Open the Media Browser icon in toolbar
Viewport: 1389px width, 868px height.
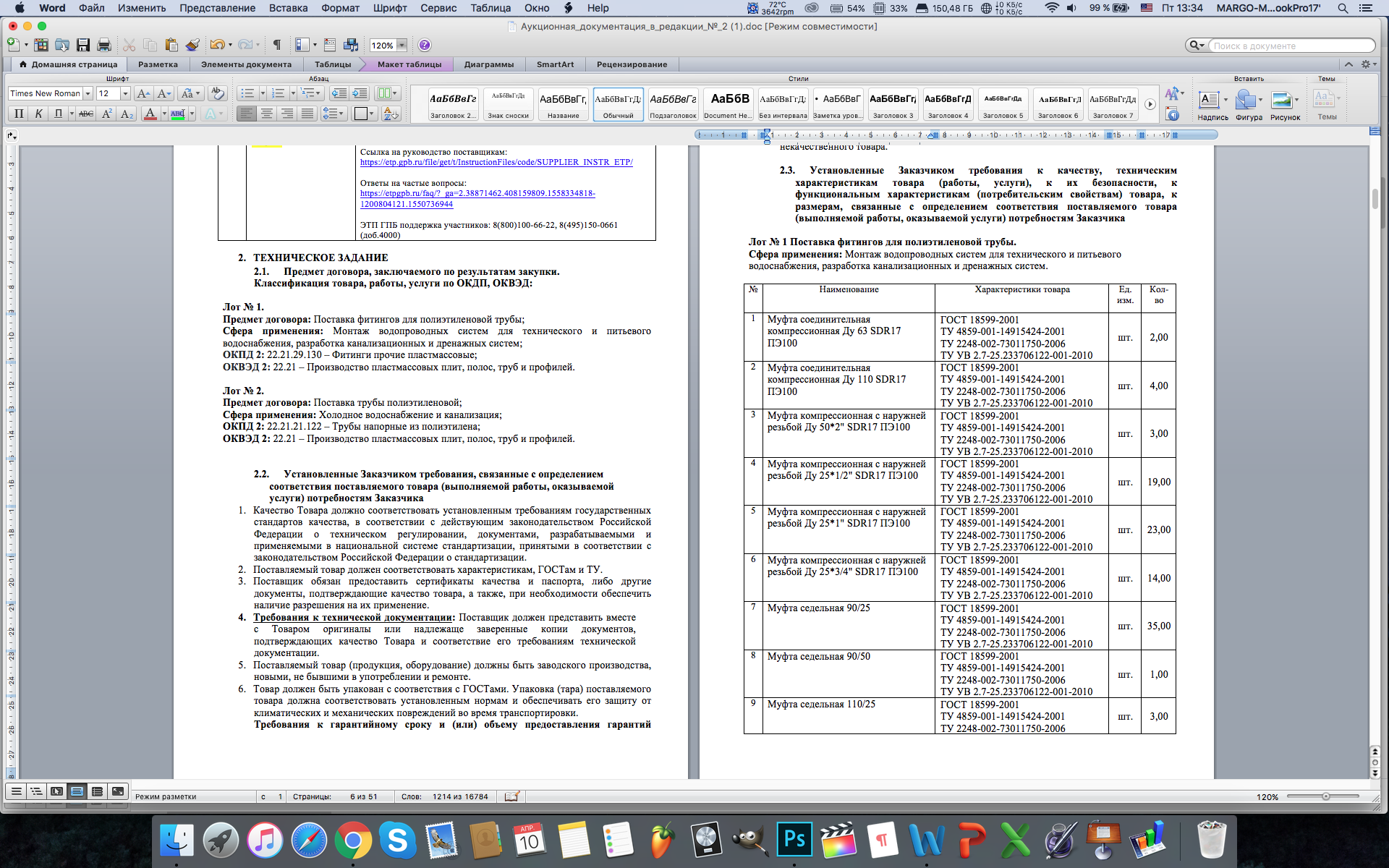pyautogui.click(x=351, y=45)
